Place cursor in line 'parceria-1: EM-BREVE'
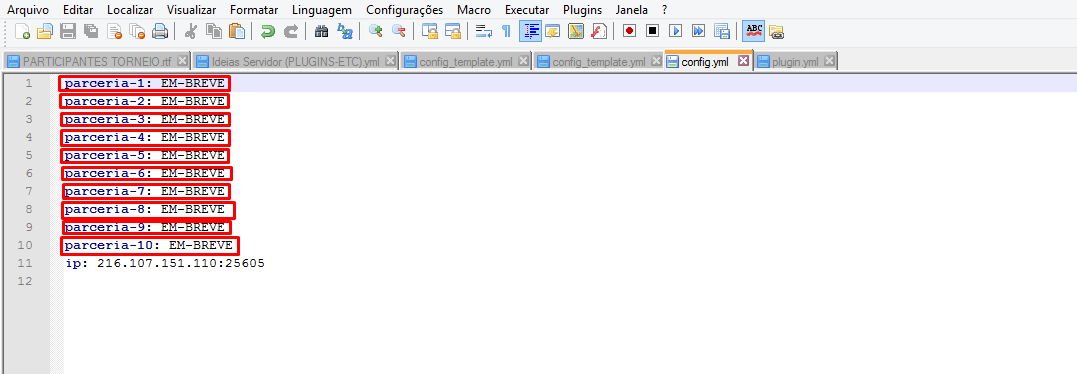 tap(145, 84)
